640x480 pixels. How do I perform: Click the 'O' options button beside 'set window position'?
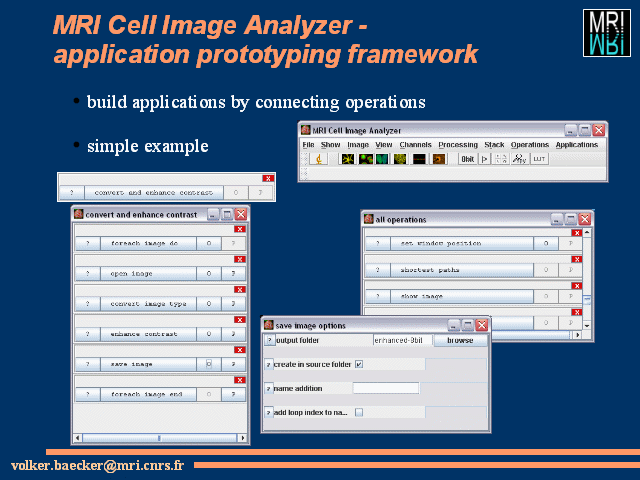546,243
